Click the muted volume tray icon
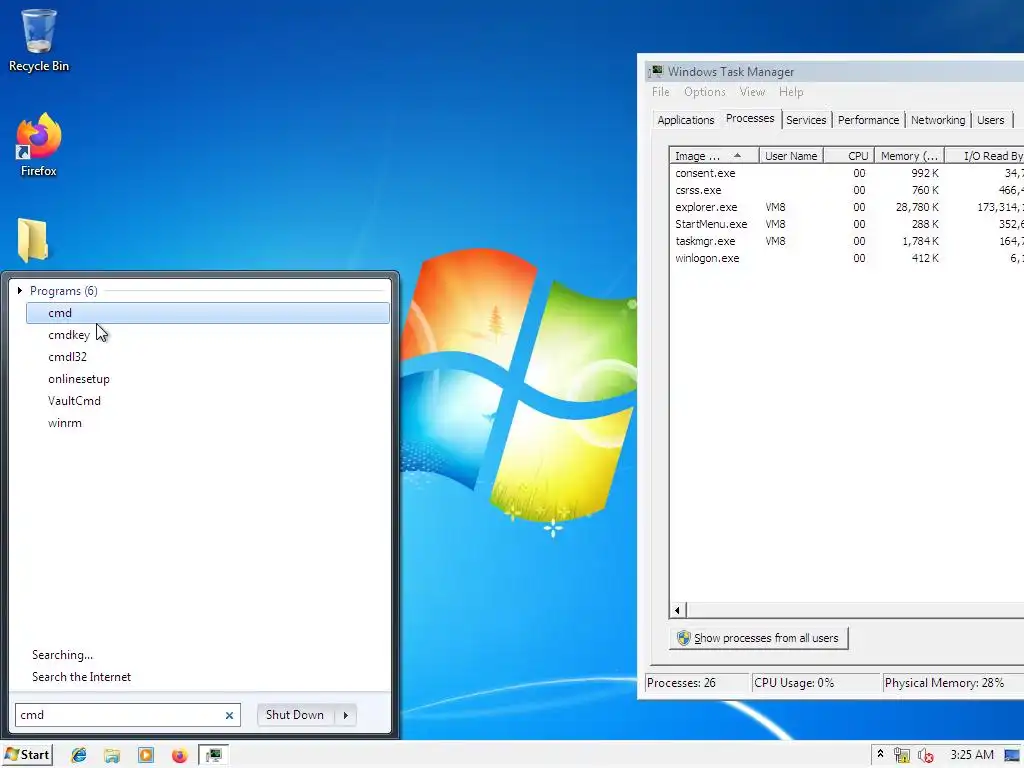Screen dimensions: 1024x768 pyautogui.click(x=925, y=755)
